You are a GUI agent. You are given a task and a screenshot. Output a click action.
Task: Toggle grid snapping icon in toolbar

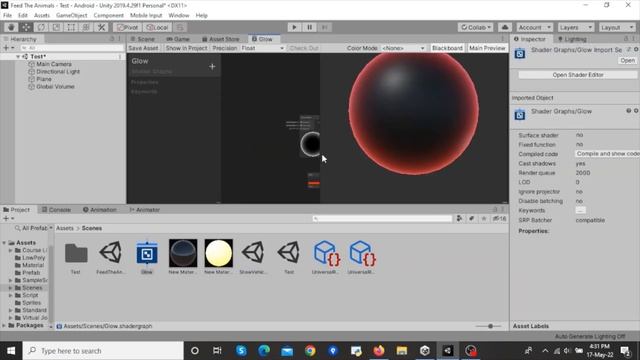point(180,27)
